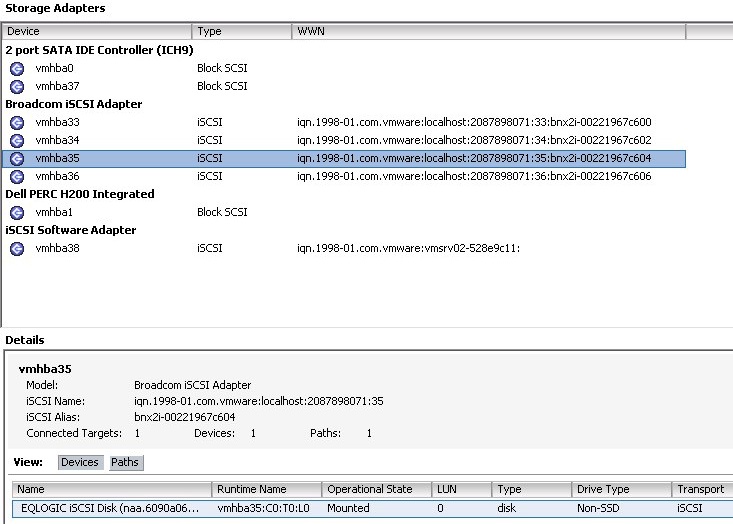Click the WWN ending bnx2i-00221967c600
Screen dimensions: 733x524
pos(474,122)
